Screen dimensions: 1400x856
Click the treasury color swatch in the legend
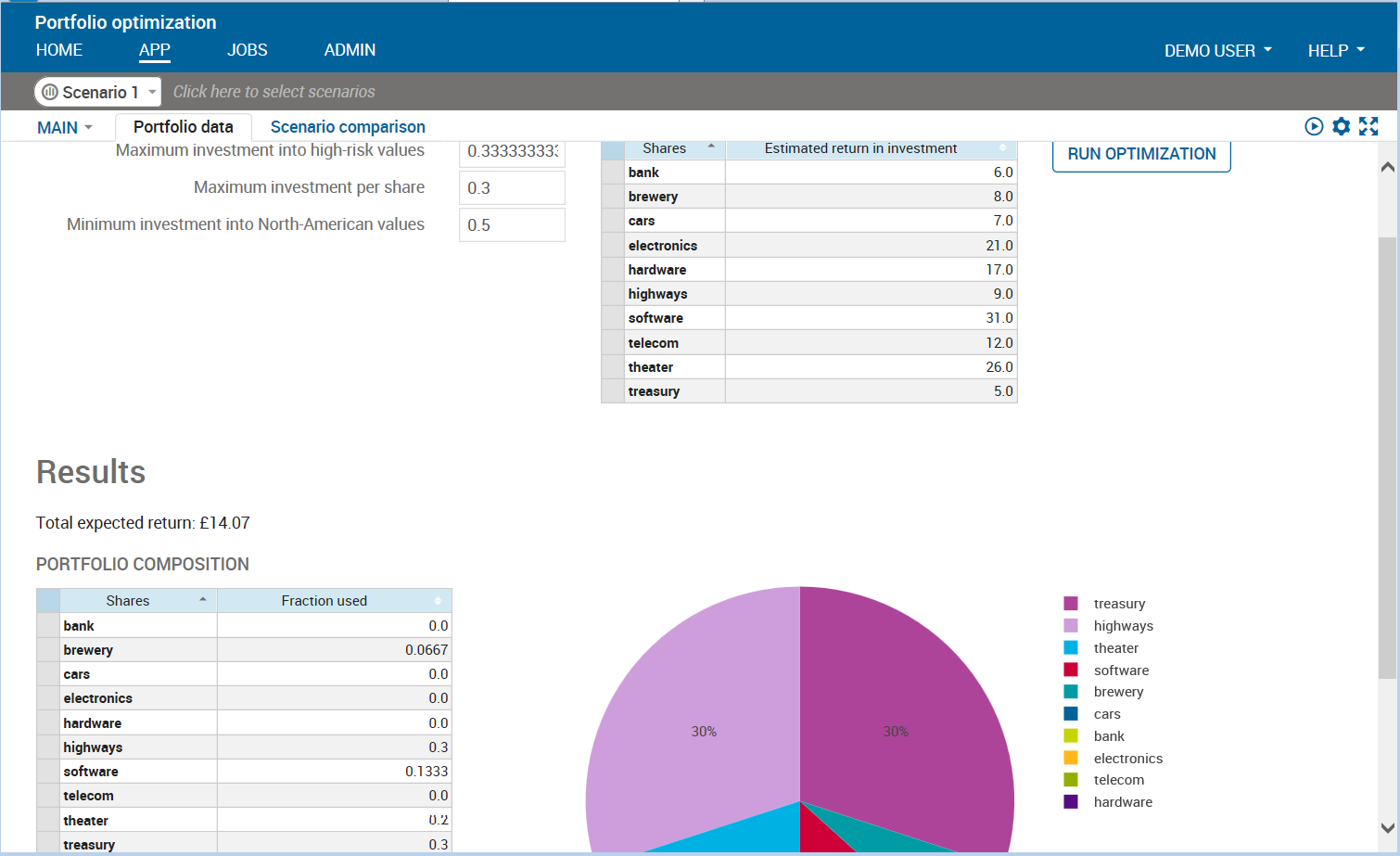click(x=1070, y=603)
